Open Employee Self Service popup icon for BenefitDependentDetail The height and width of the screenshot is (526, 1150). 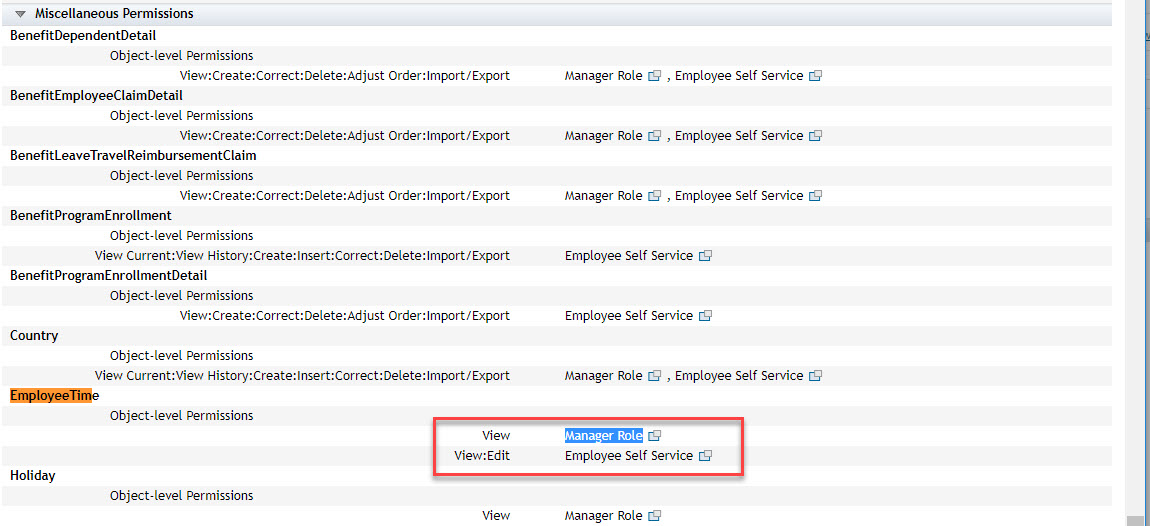(816, 76)
